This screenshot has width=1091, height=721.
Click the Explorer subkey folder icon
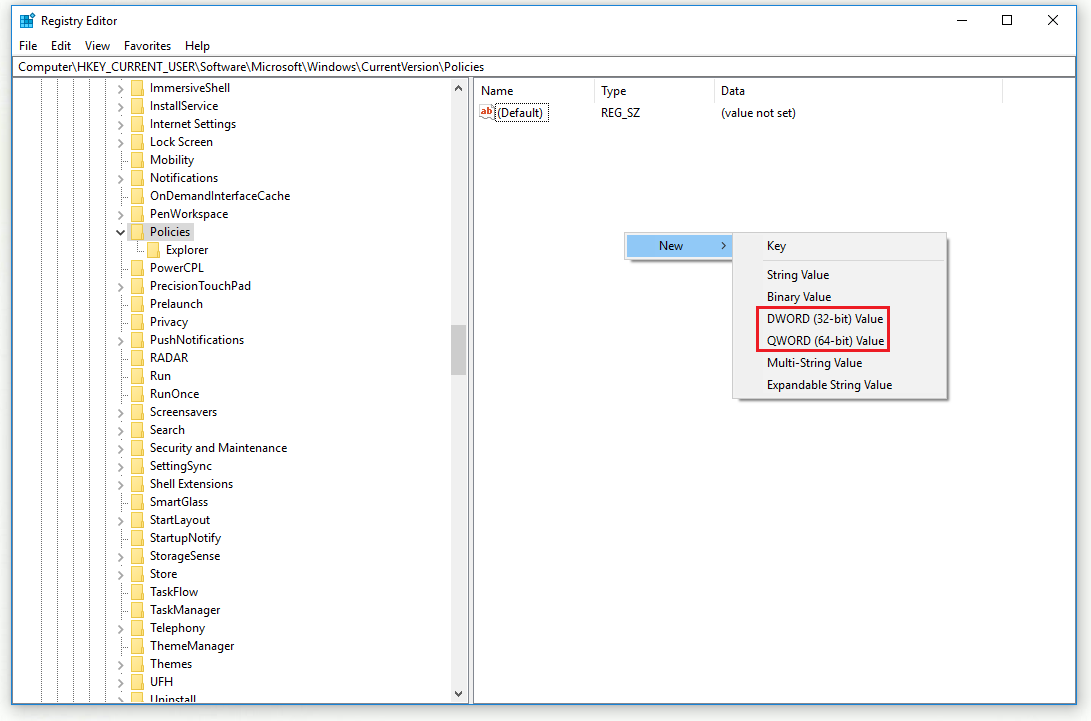click(x=153, y=250)
